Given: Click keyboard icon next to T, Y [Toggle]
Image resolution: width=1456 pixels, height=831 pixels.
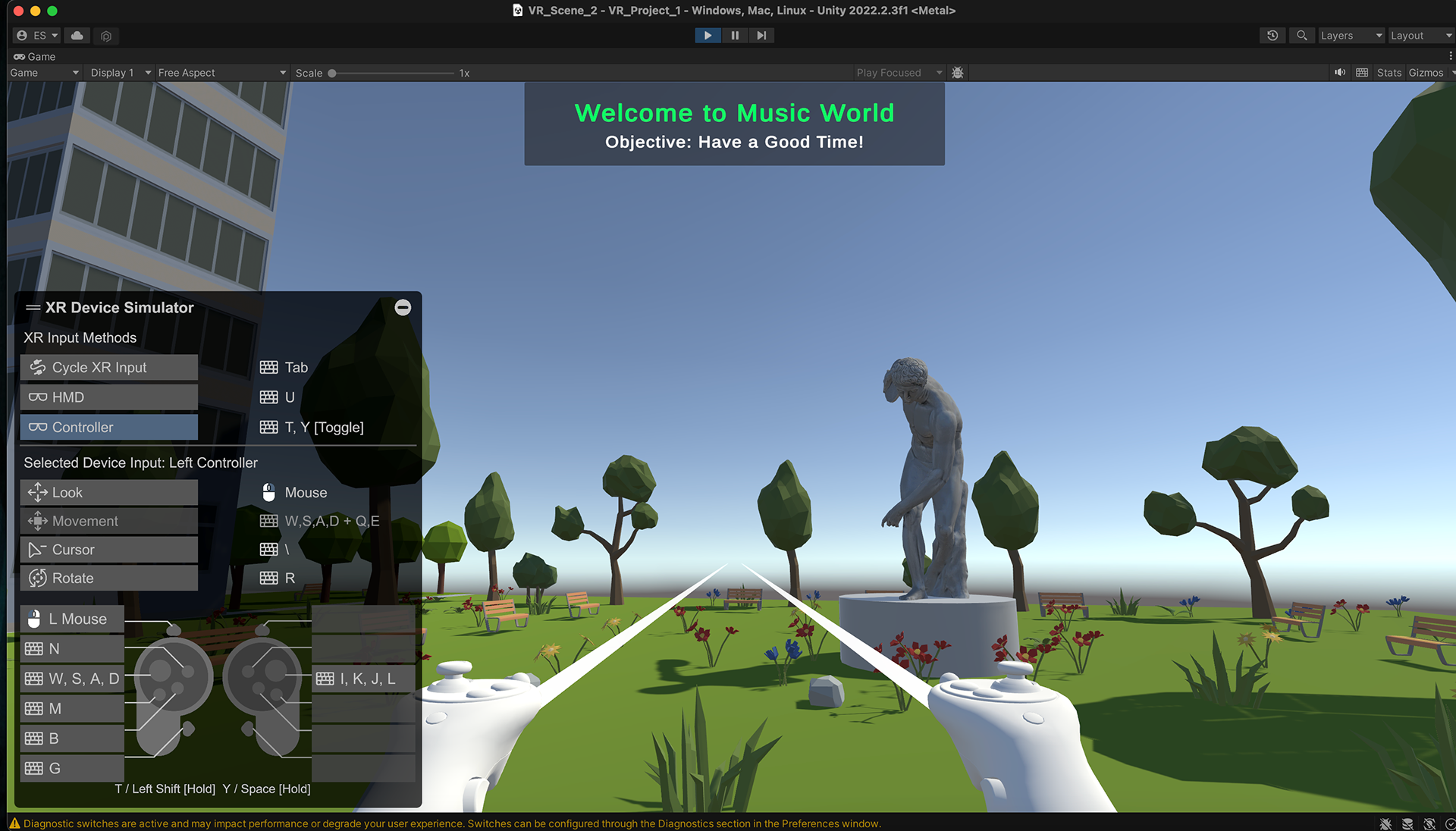Looking at the screenshot, I should pos(269,428).
